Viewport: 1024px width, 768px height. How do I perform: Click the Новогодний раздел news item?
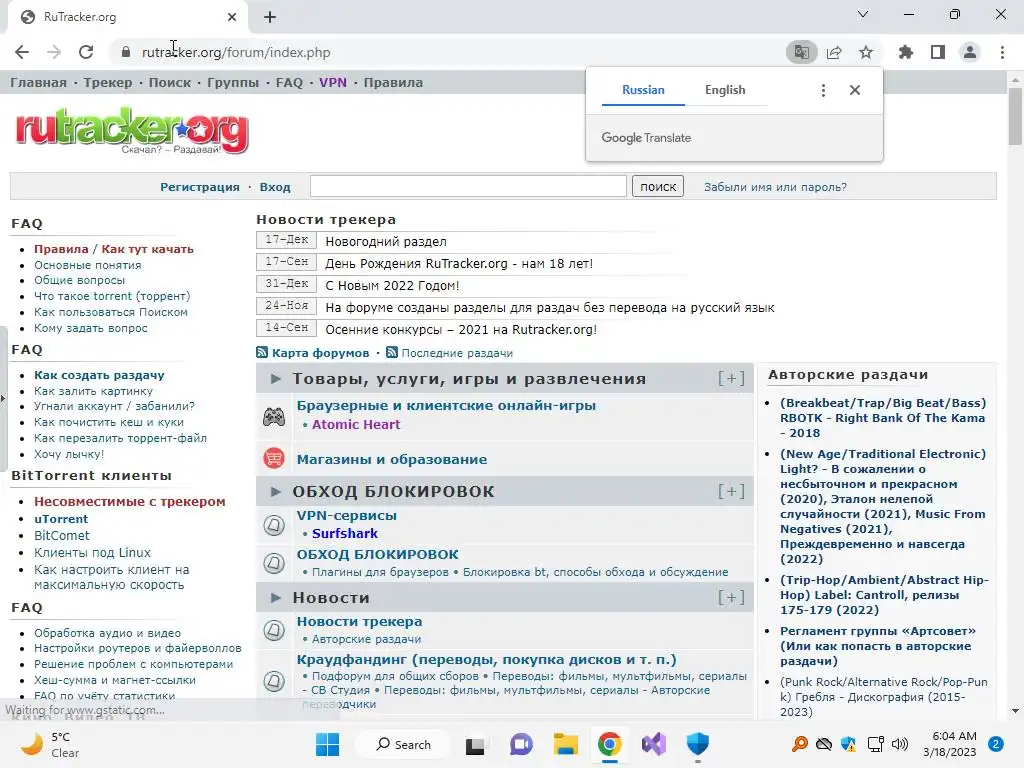[385, 242]
